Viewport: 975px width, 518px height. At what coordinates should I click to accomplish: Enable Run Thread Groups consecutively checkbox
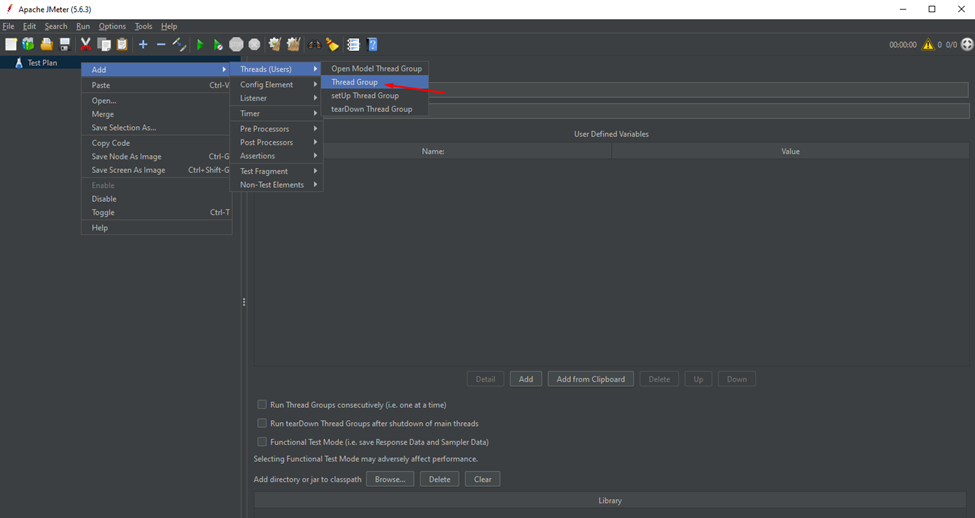(x=262, y=405)
